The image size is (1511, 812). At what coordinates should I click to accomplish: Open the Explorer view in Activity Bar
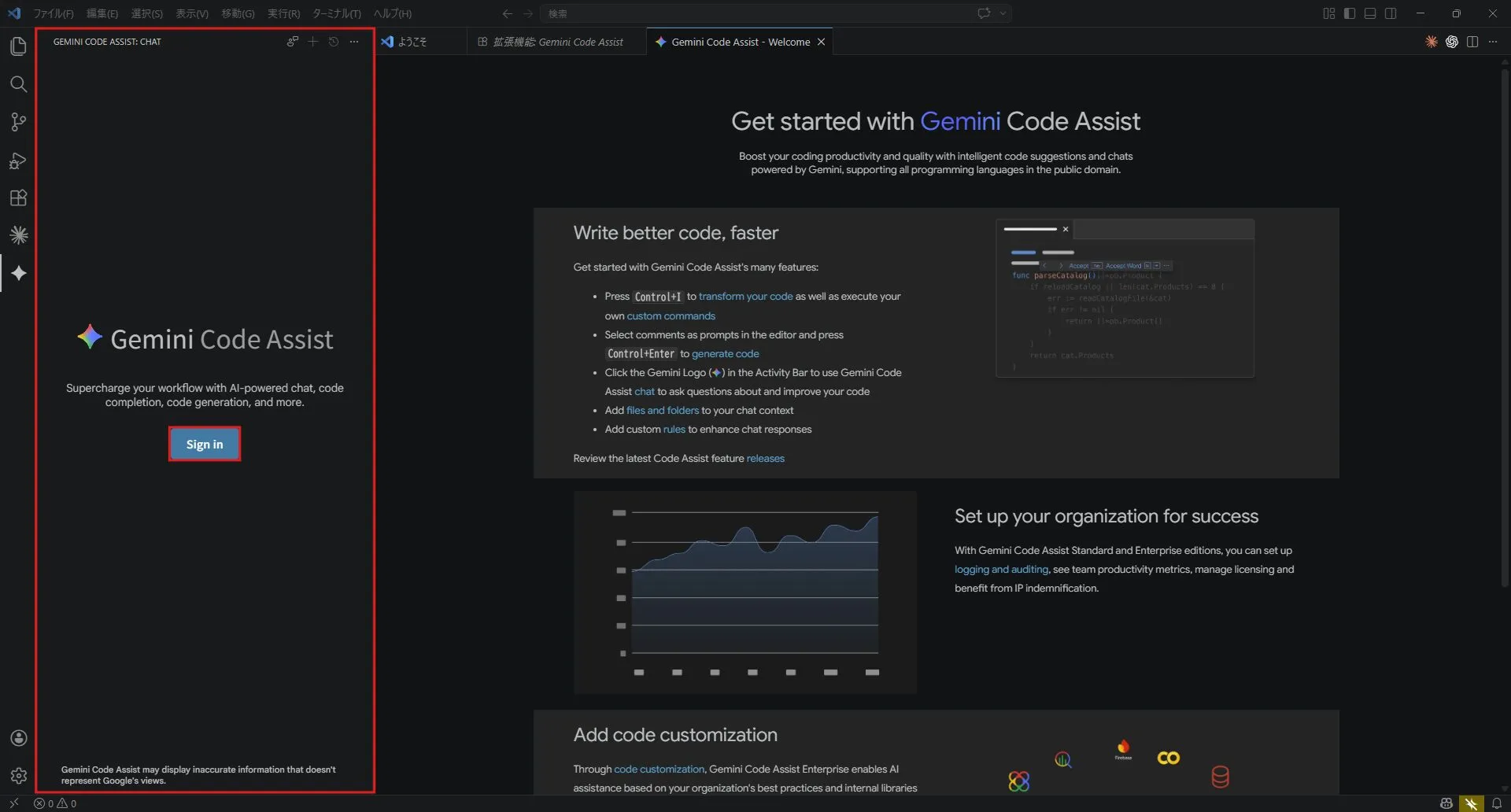tap(18, 46)
